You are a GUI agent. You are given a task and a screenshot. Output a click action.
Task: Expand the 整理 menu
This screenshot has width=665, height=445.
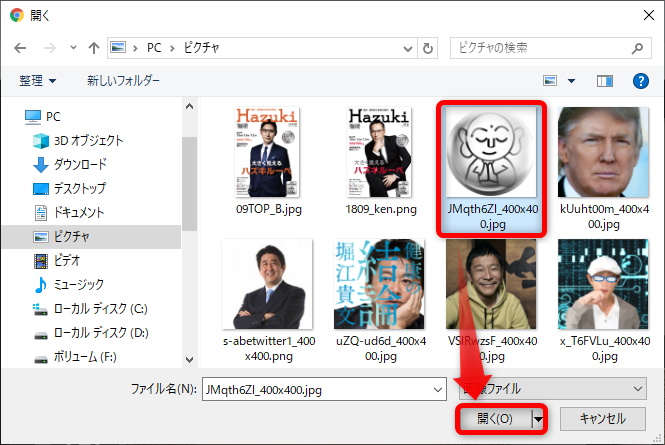click(38, 80)
